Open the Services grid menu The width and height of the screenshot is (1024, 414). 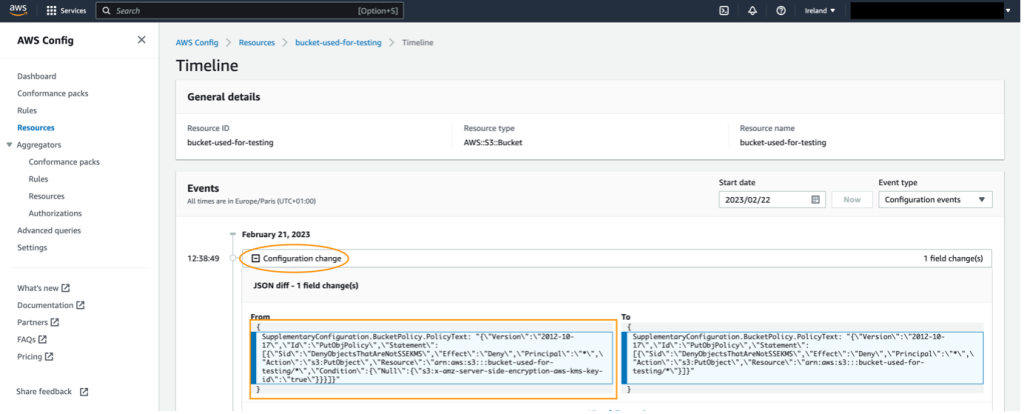coord(52,11)
